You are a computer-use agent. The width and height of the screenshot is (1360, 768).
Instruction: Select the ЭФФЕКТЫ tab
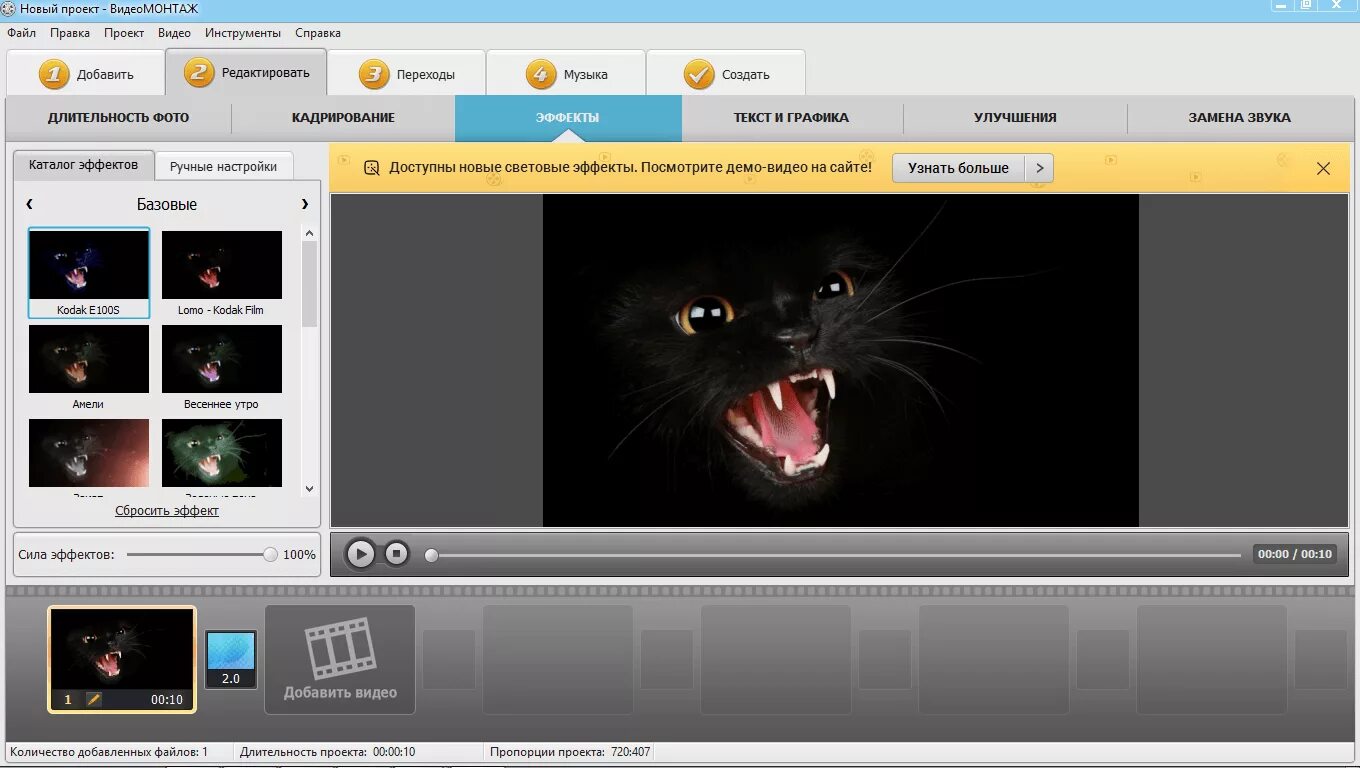click(x=568, y=118)
